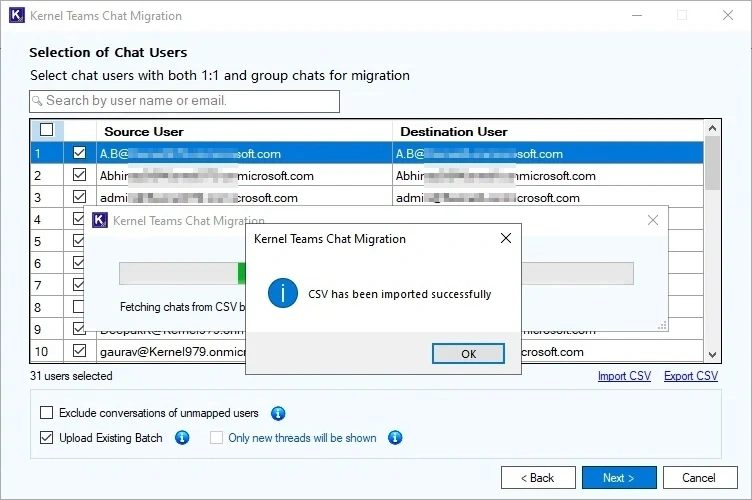Viewport: 752px width, 500px height.
Task: Click the 'CSV has been imported successfully' message
Action: (x=400, y=294)
